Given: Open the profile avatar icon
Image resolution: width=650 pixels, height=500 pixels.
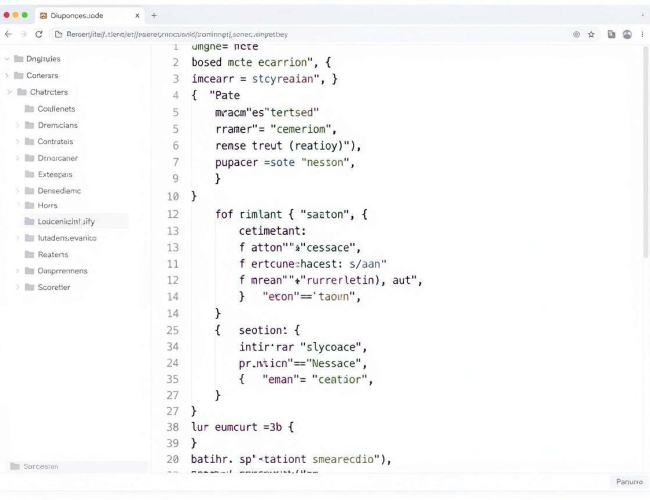Looking at the screenshot, I should [x=627, y=34].
